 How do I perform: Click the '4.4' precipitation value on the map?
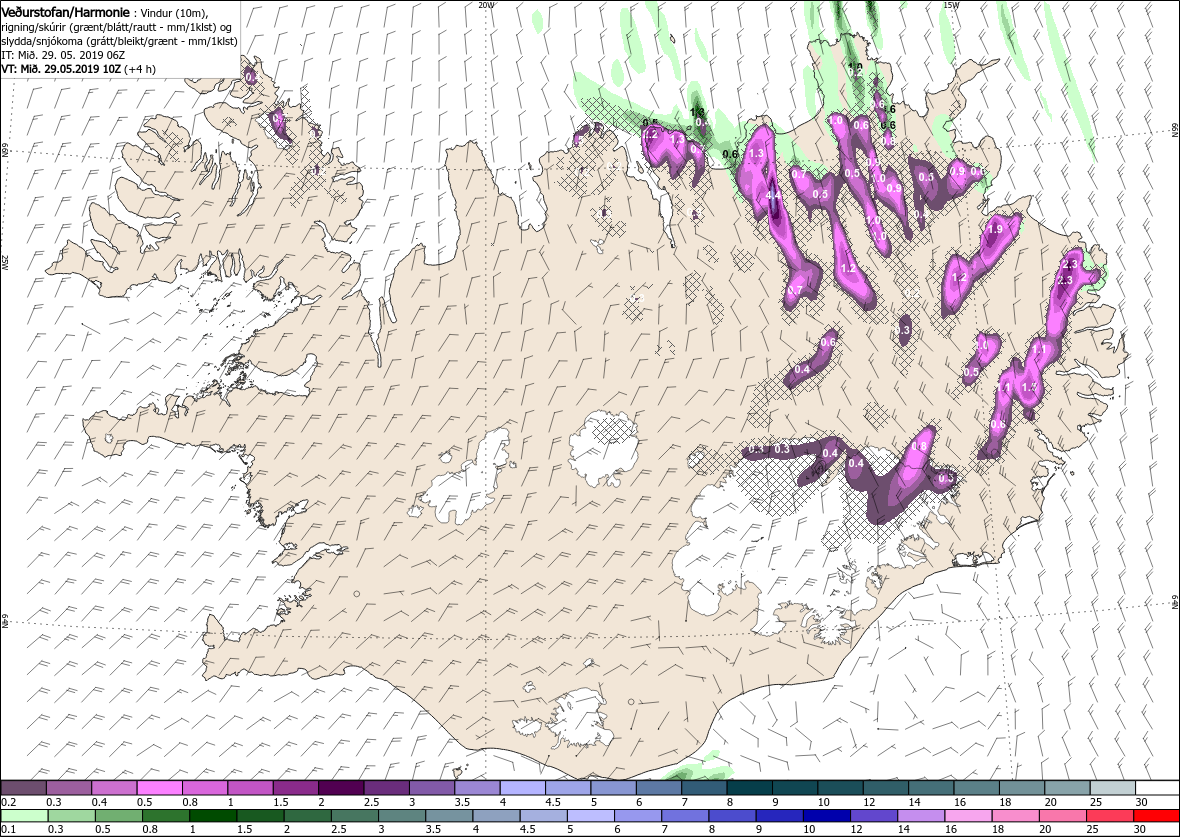[772, 196]
